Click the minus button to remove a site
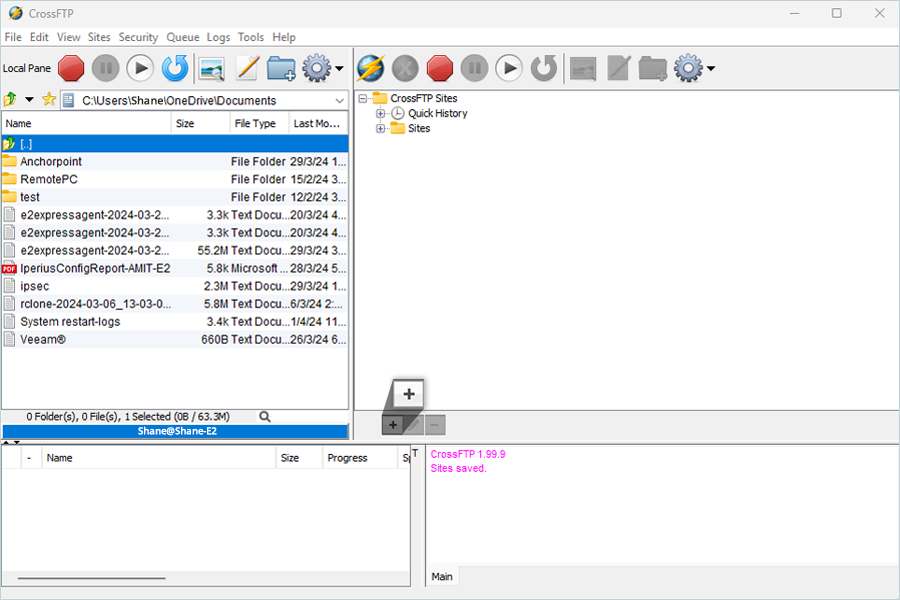Viewport: 900px width, 600px height. point(435,425)
